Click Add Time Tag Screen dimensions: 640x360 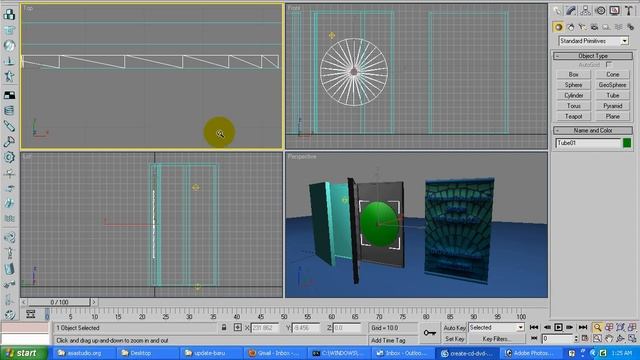click(x=388, y=340)
